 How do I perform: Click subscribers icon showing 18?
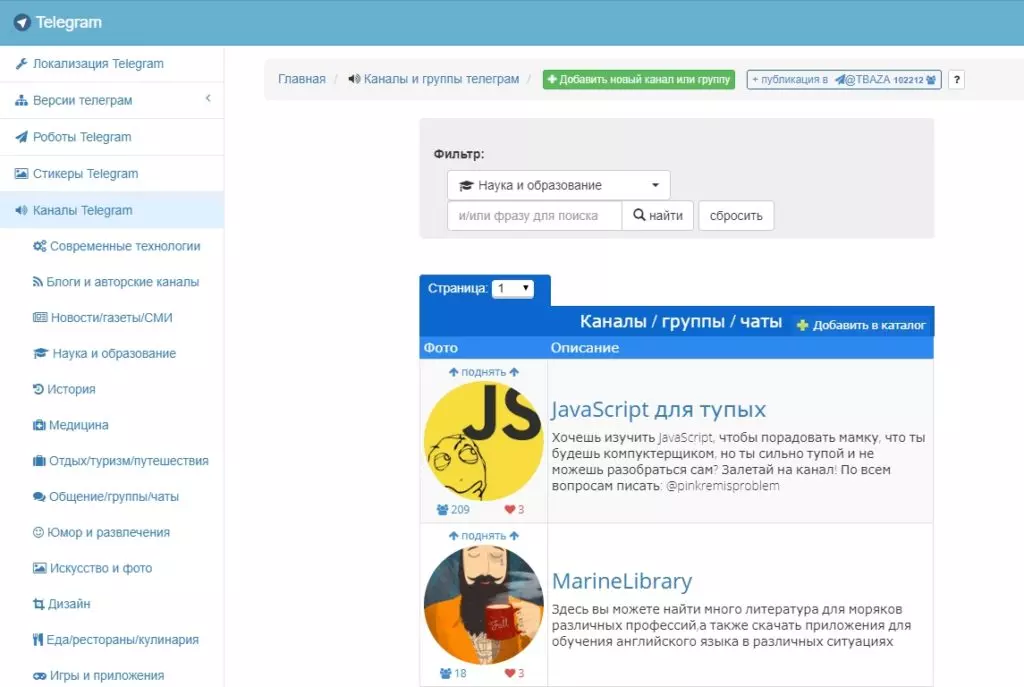click(445, 673)
